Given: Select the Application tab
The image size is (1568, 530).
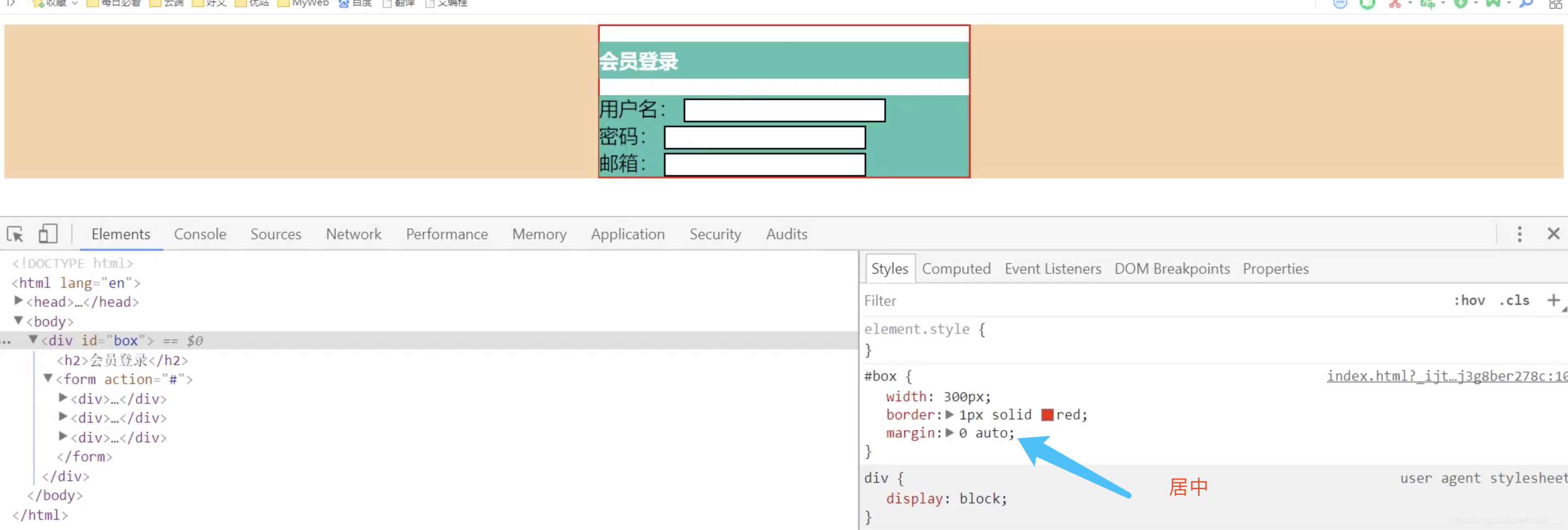Looking at the screenshot, I should [628, 234].
